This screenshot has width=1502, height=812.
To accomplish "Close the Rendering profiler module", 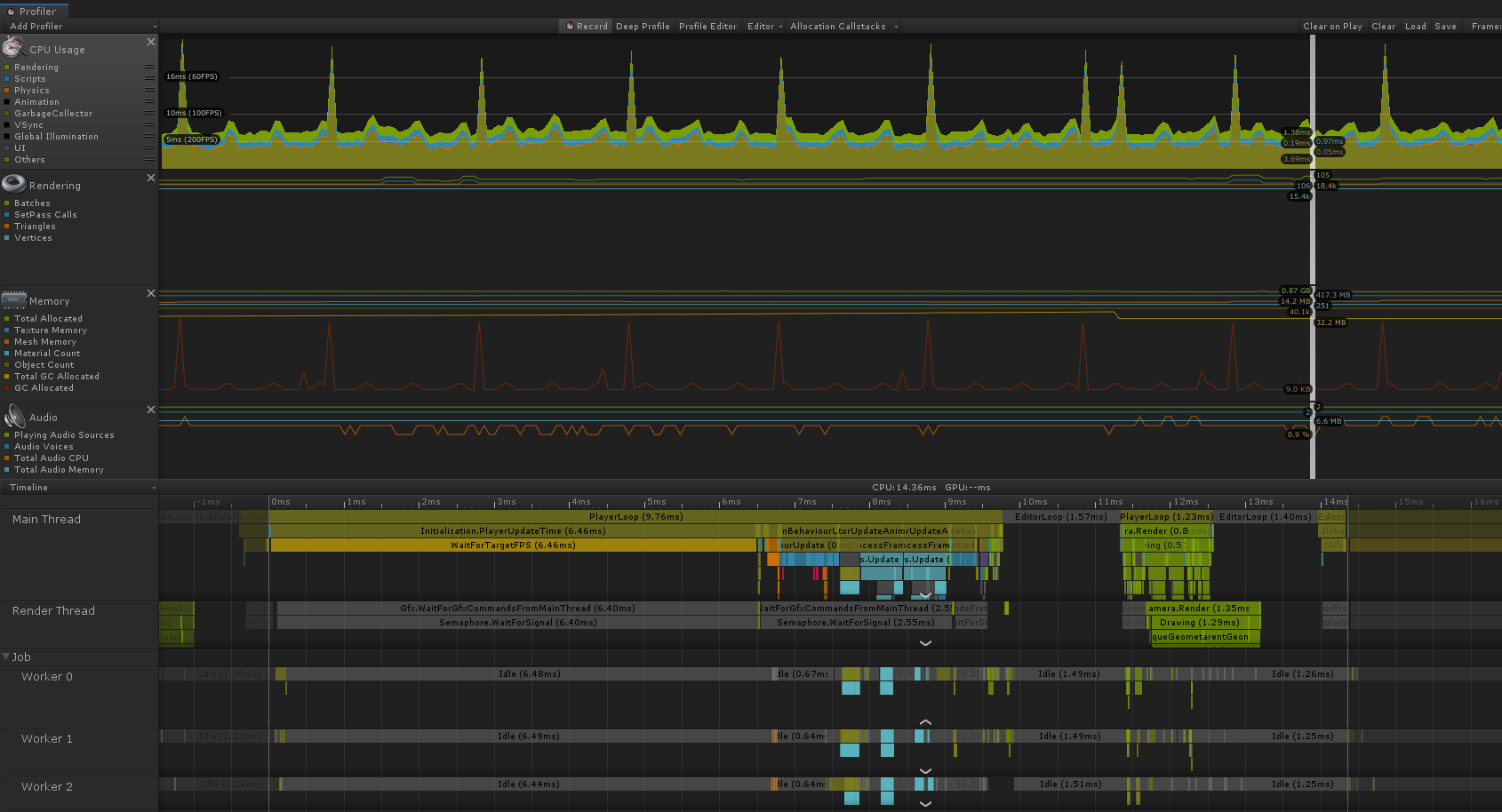I will click(151, 178).
